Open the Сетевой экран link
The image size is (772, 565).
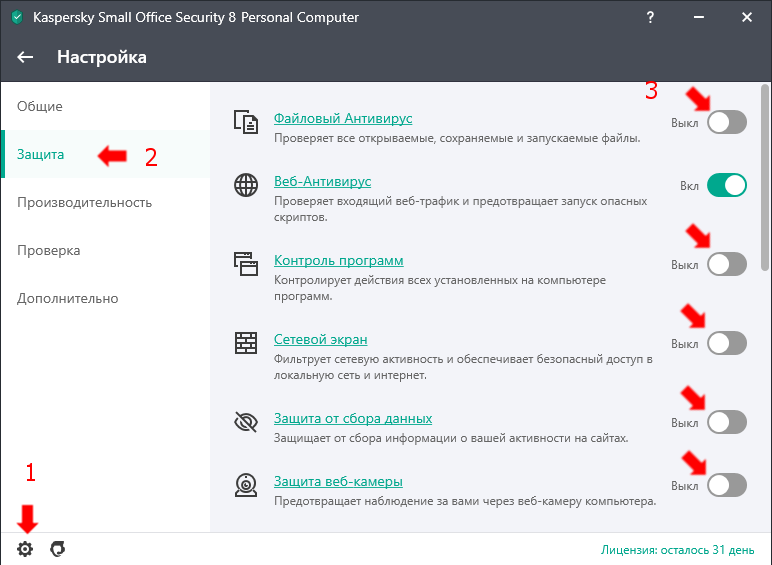(x=321, y=339)
